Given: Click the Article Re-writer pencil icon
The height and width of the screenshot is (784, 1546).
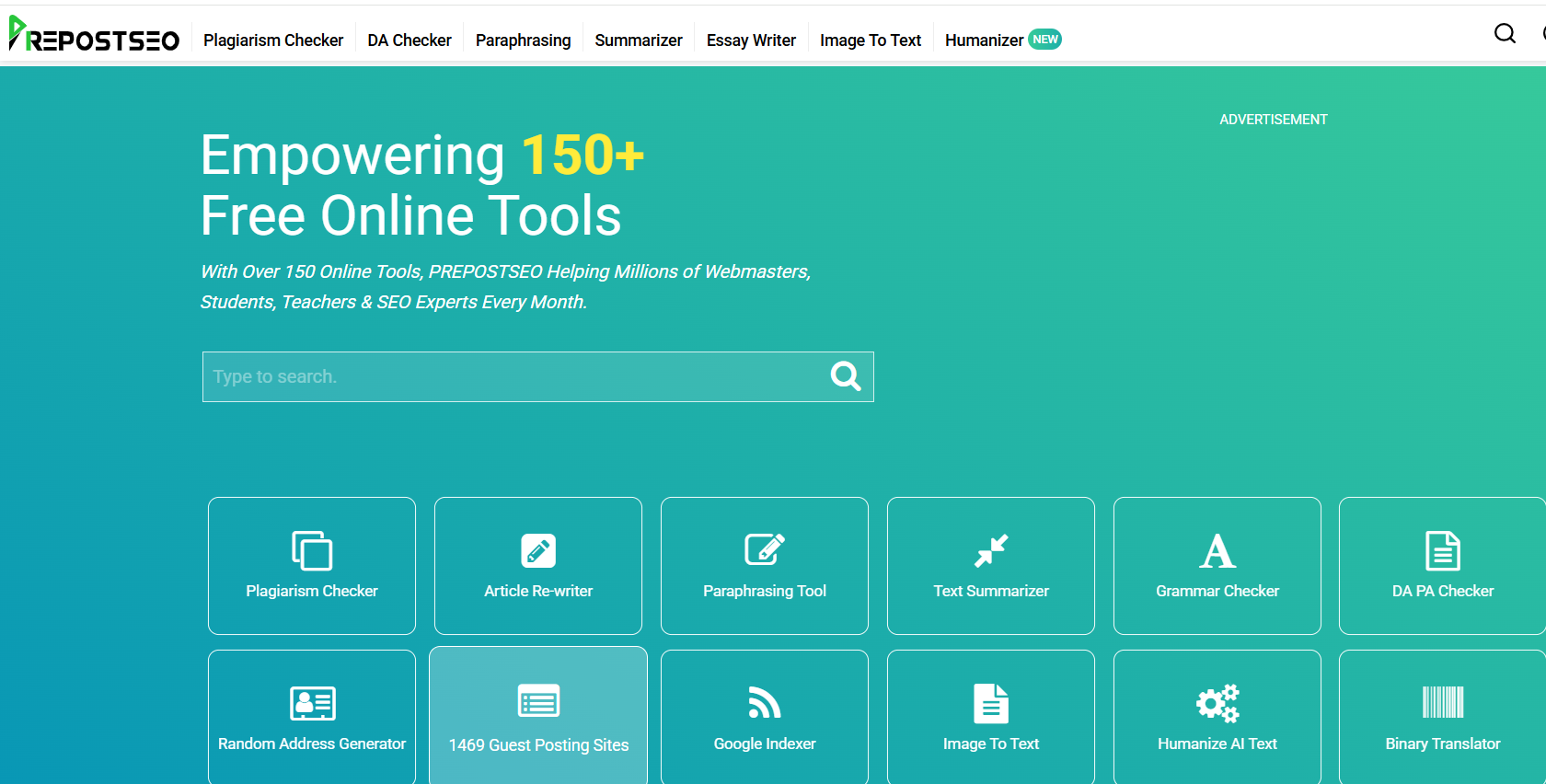Looking at the screenshot, I should 538,550.
